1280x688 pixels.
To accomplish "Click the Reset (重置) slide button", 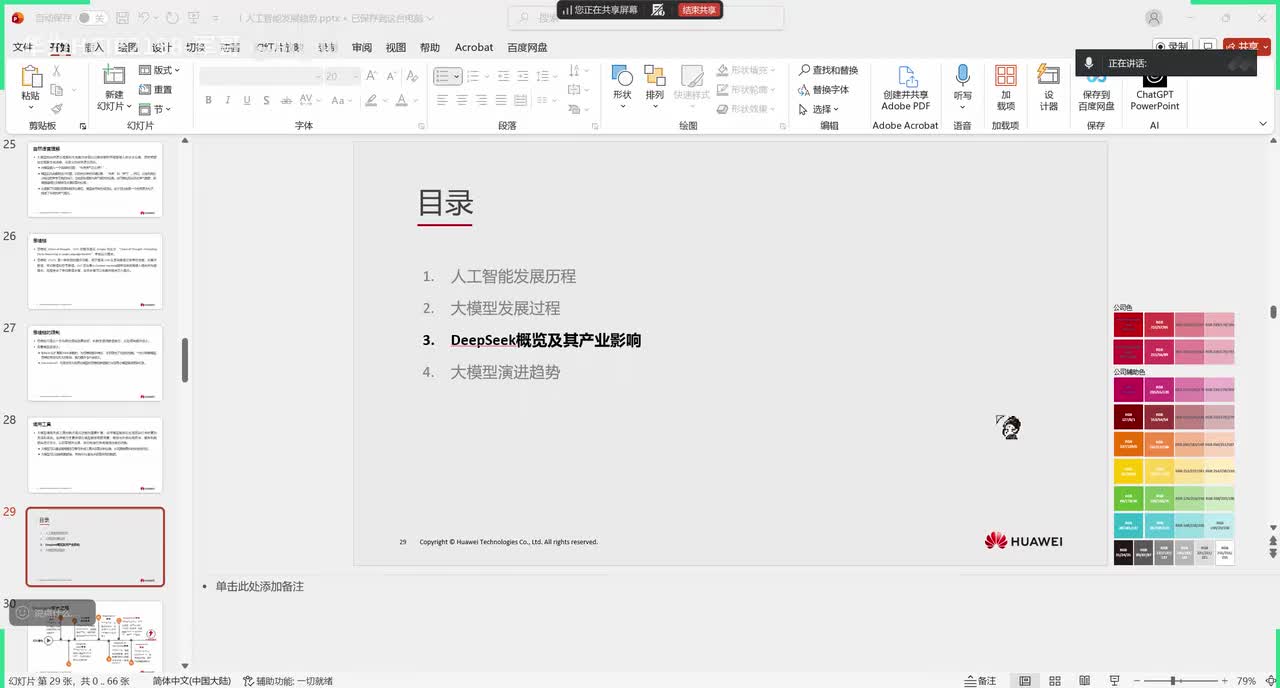I will tap(156, 89).
